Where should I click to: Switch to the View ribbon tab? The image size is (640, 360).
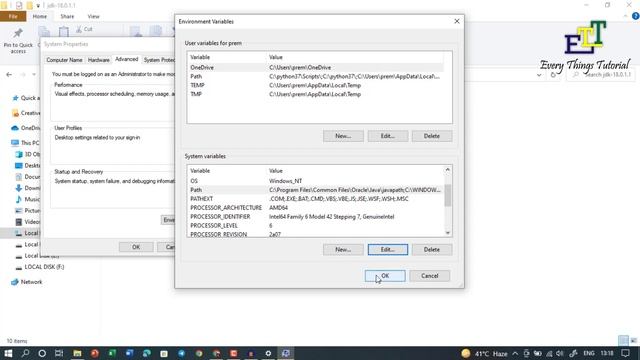coord(93,16)
